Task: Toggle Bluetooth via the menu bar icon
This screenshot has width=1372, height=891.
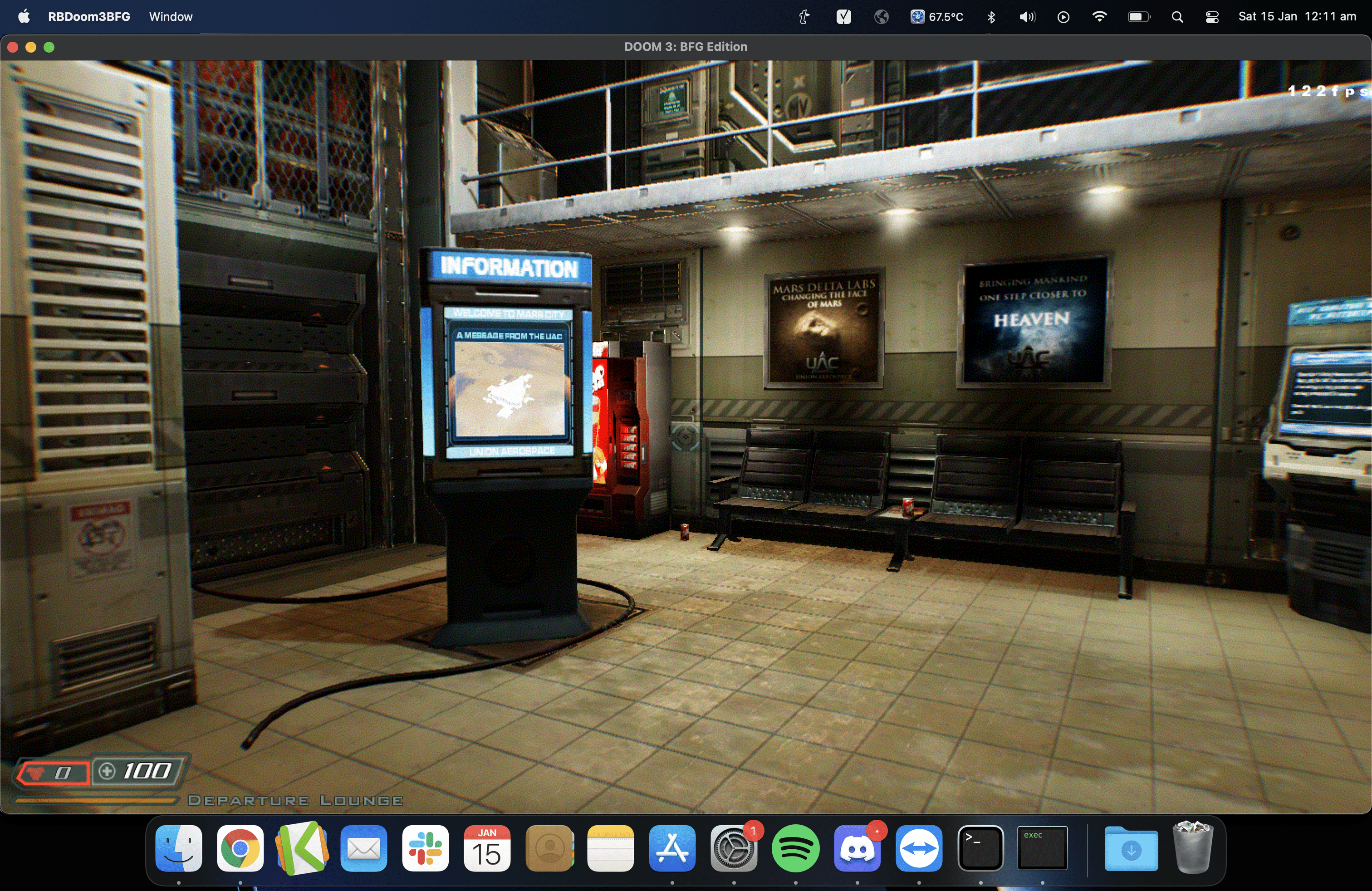Action: [991, 17]
